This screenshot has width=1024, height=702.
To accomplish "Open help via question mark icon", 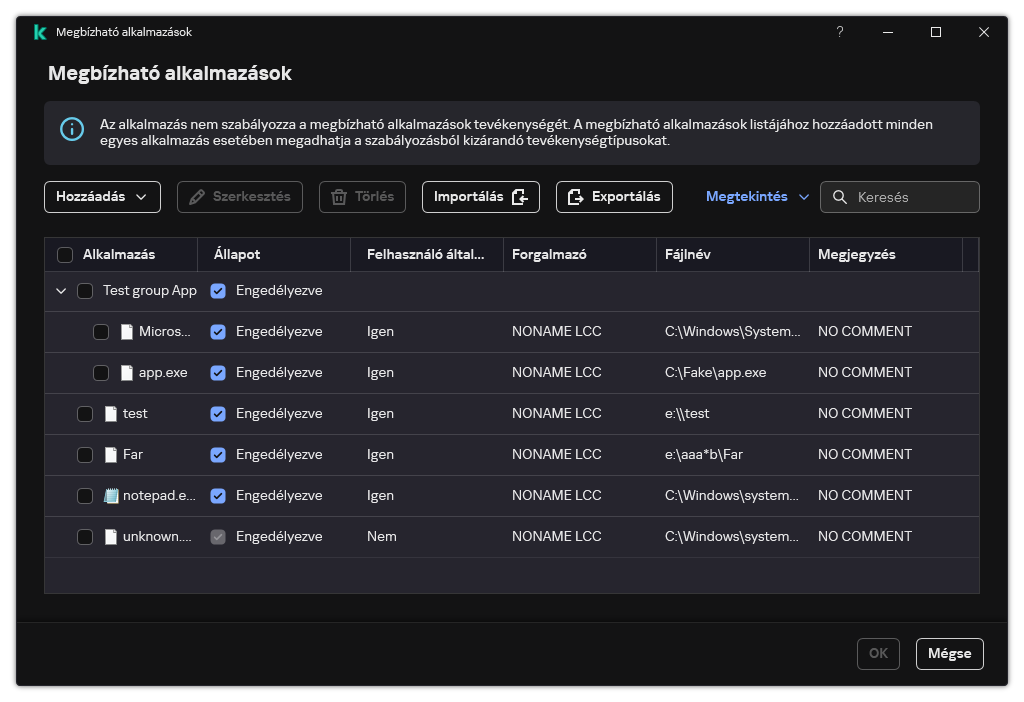I will 839,32.
